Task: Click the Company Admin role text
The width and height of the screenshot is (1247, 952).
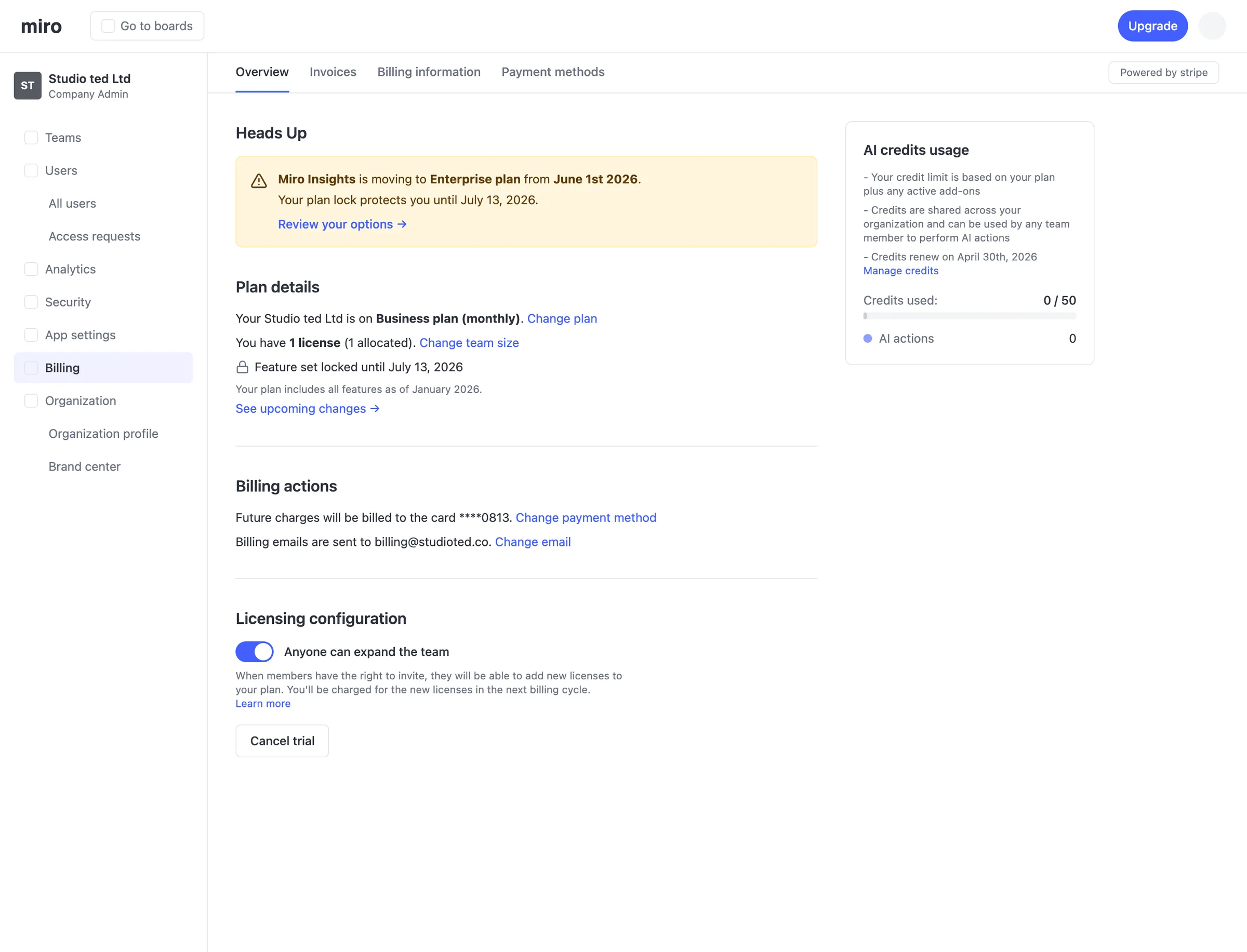Action: pyautogui.click(x=88, y=94)
